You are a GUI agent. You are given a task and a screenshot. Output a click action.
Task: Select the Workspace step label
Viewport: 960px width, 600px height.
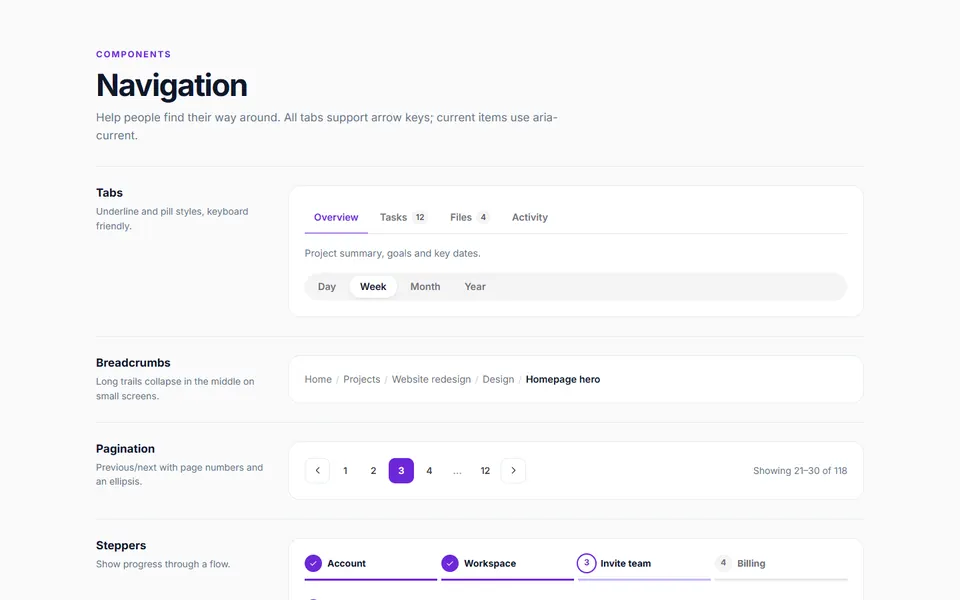[490, 563]
